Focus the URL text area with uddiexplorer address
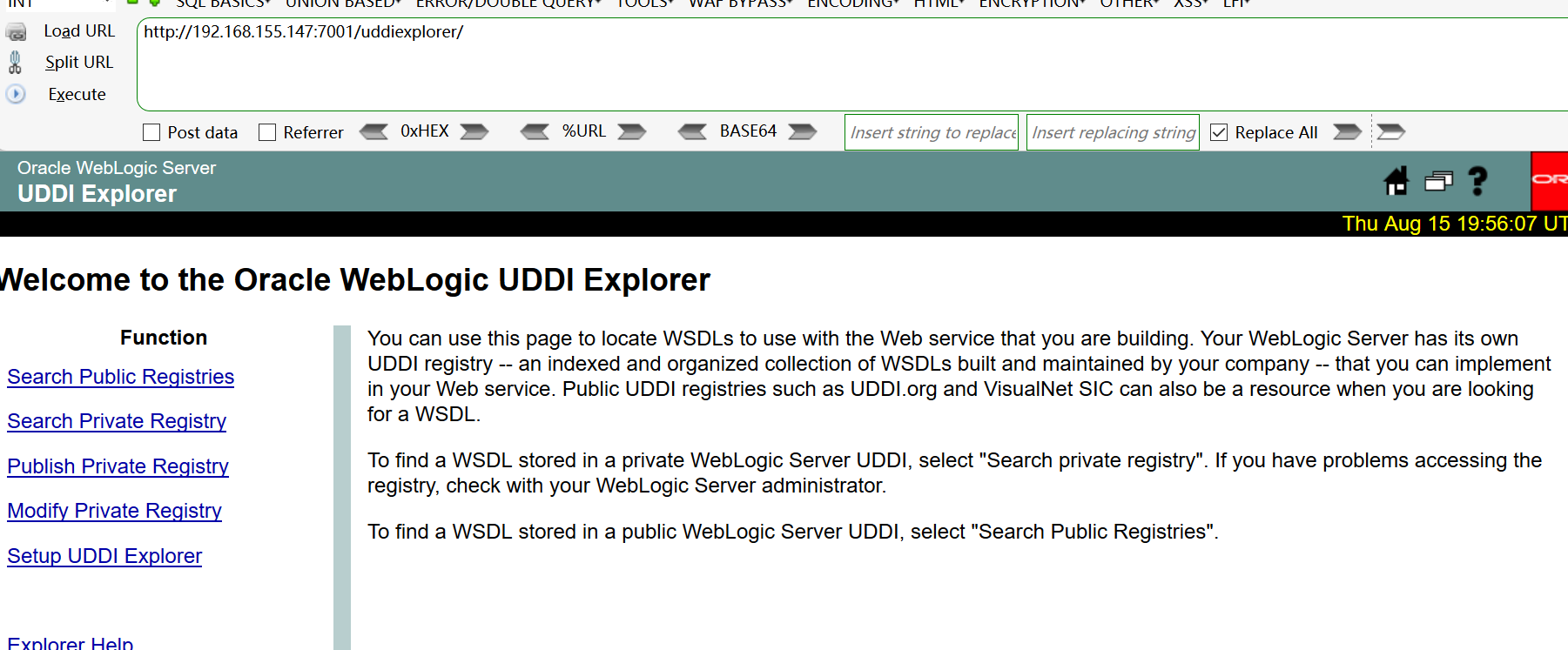 click(852, 64)
